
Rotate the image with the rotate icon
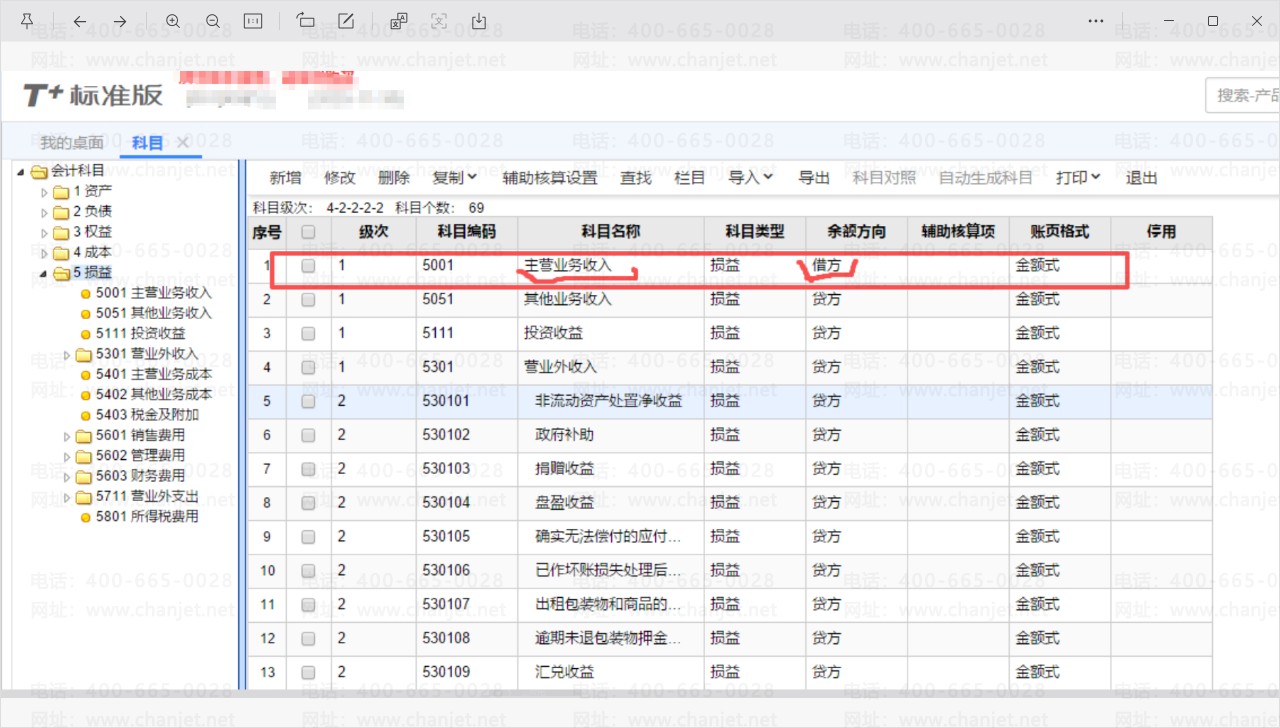pos(306,21)
